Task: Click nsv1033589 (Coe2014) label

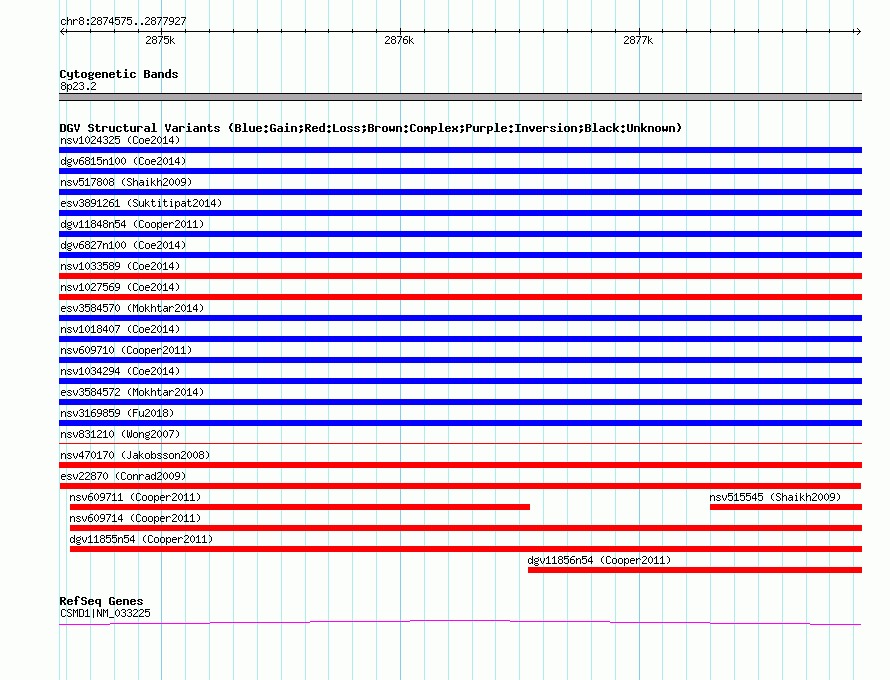Action: coord(120,266)
